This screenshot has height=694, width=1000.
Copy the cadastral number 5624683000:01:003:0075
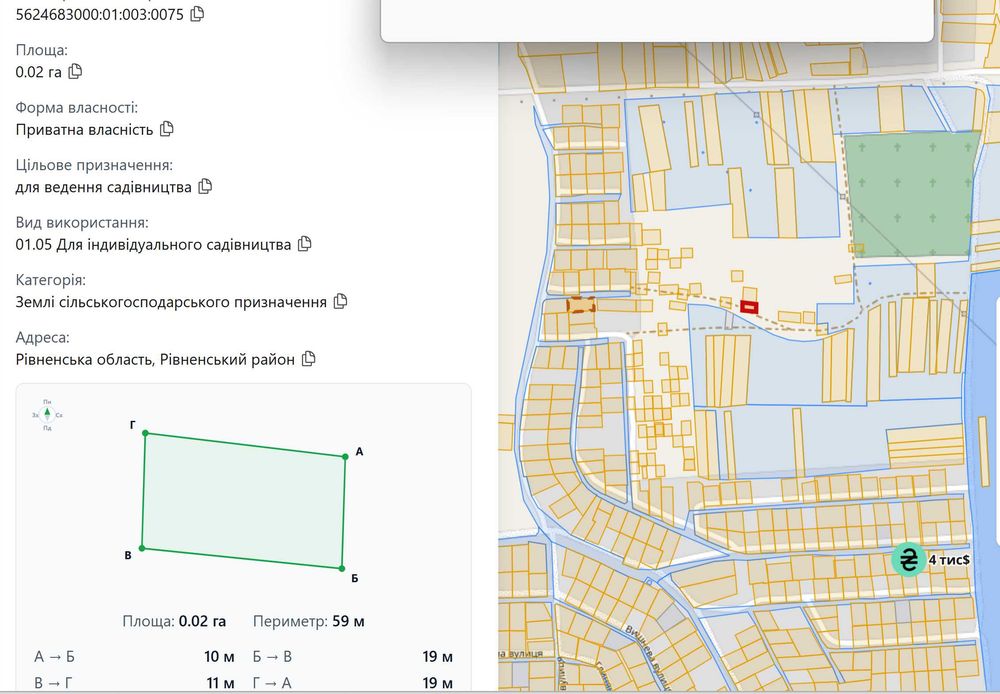pos(198,13)
